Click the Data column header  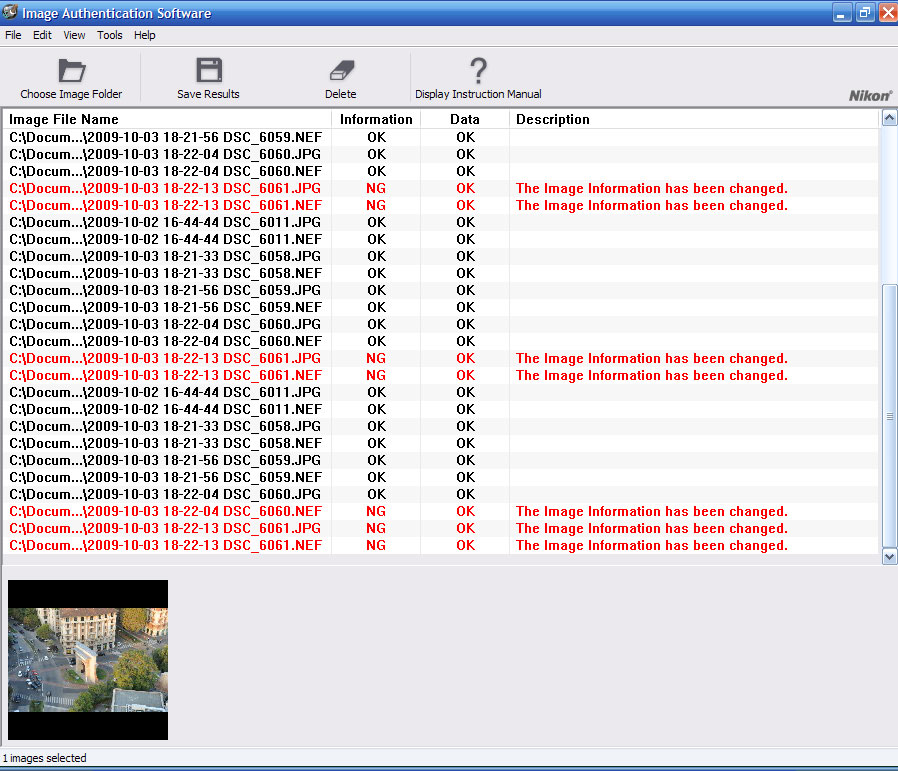464,119
